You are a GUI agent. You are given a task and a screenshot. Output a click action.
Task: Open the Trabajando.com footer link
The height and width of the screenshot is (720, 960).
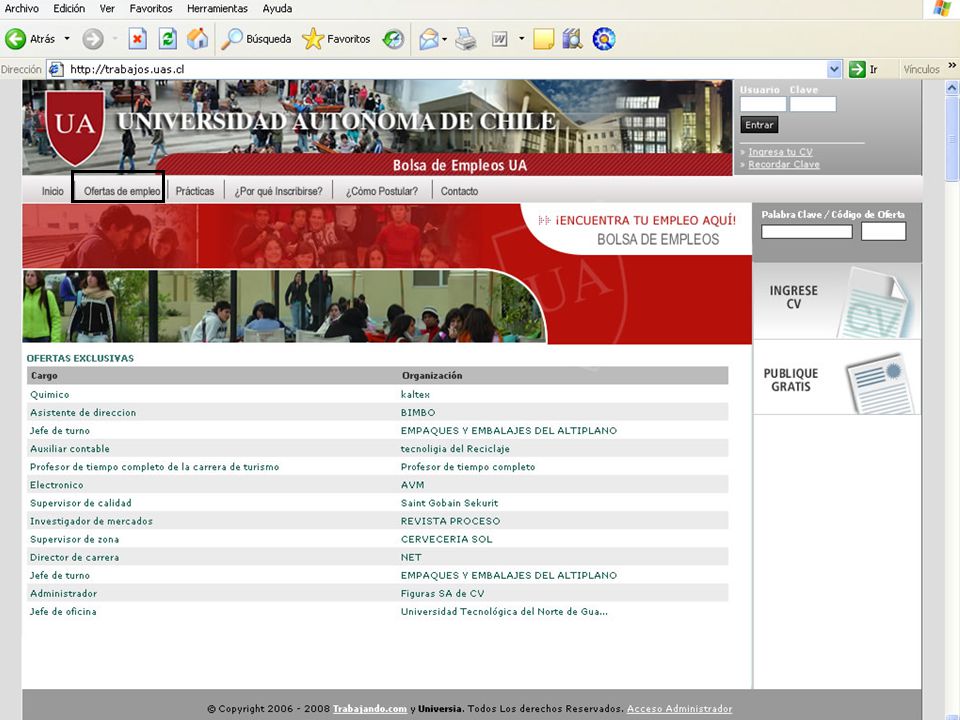point(370,708)
